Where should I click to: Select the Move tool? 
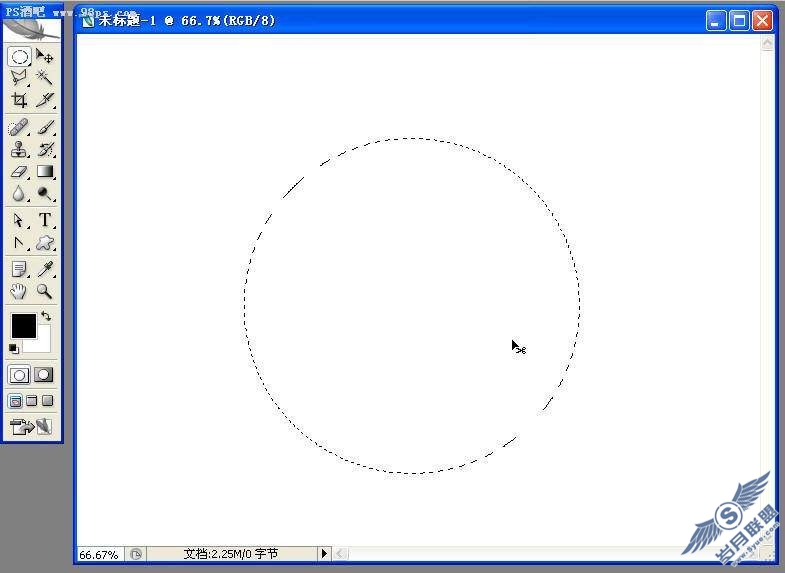coord(45,57)
